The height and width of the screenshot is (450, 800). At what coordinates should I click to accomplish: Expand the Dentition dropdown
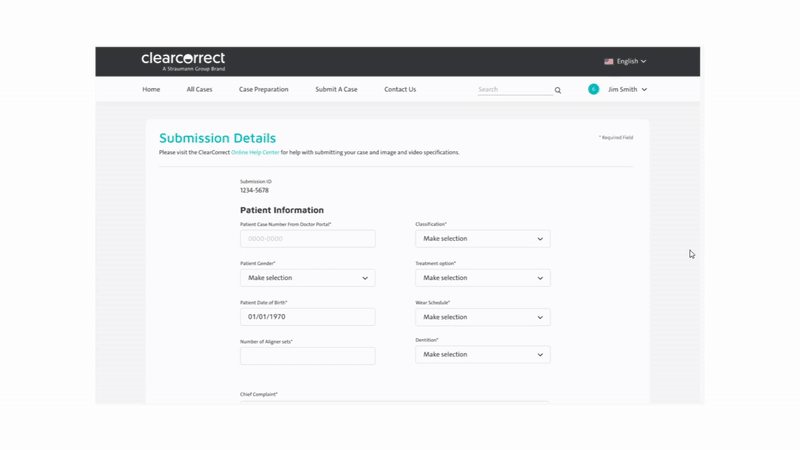(x=483, y=355)
